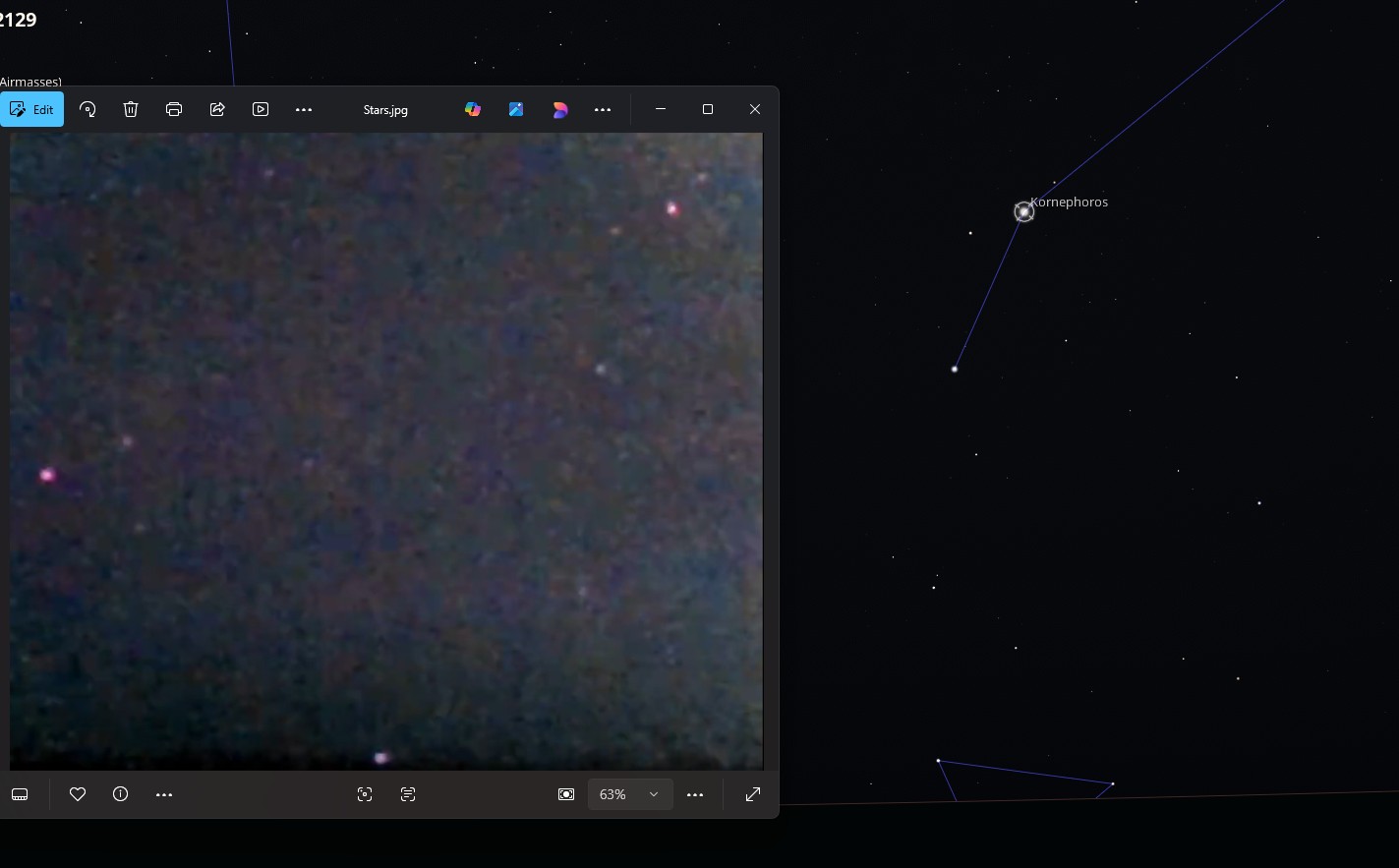Open the Designer app icon
The image size is (1399, 868).
516,109
